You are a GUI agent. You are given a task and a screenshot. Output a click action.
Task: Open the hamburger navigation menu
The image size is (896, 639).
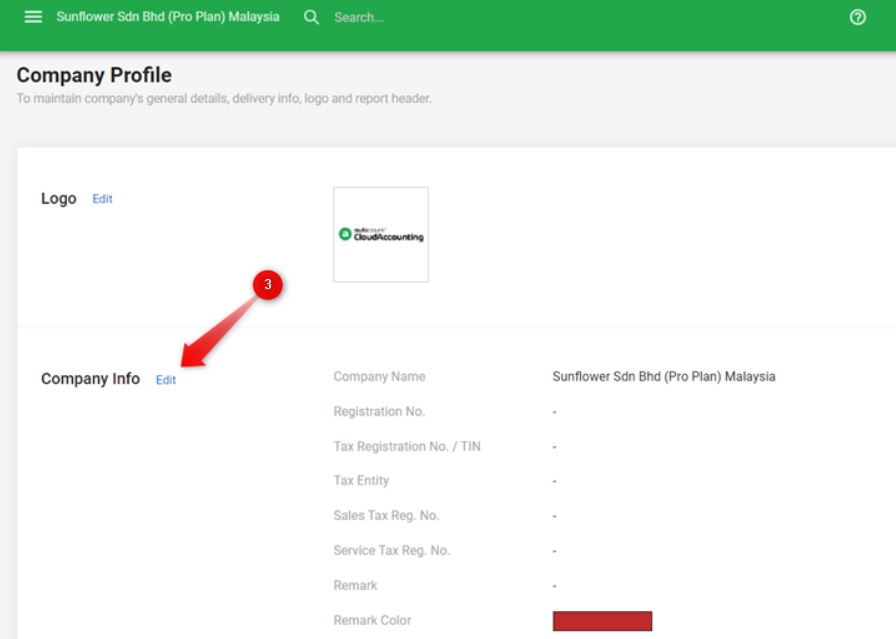[33, 17]
